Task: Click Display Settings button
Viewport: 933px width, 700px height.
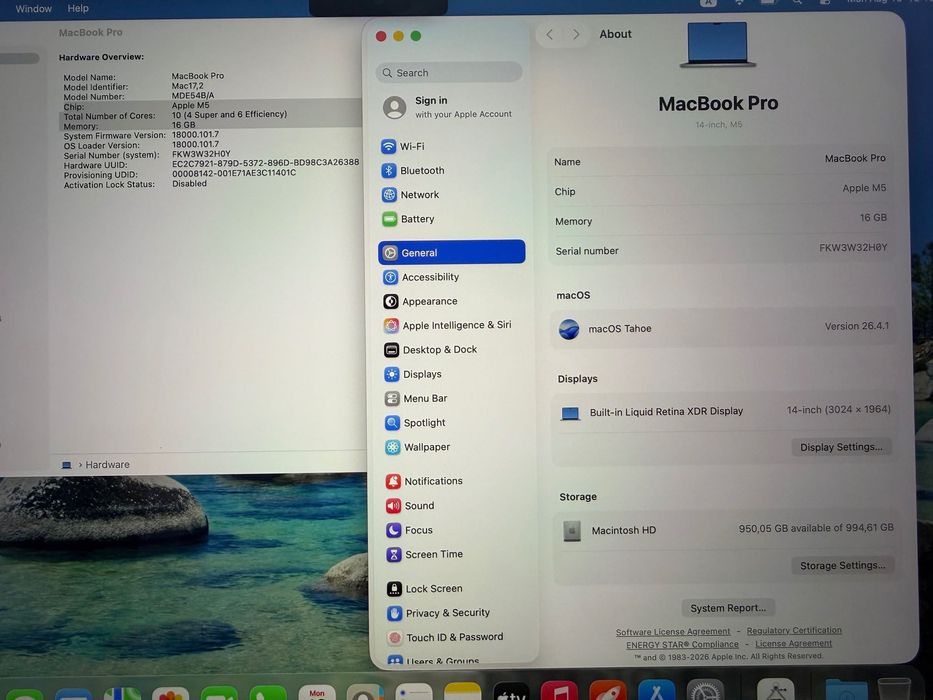Action: click(841, 447)
